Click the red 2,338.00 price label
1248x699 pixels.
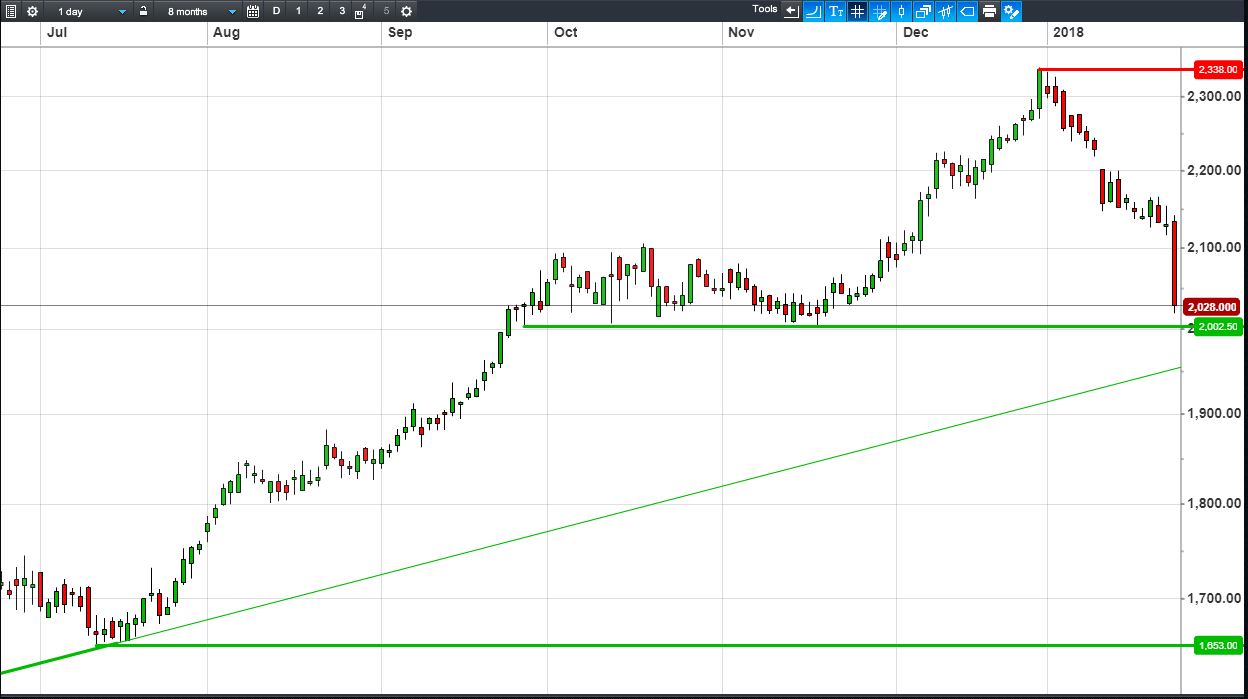[1219, 70]
